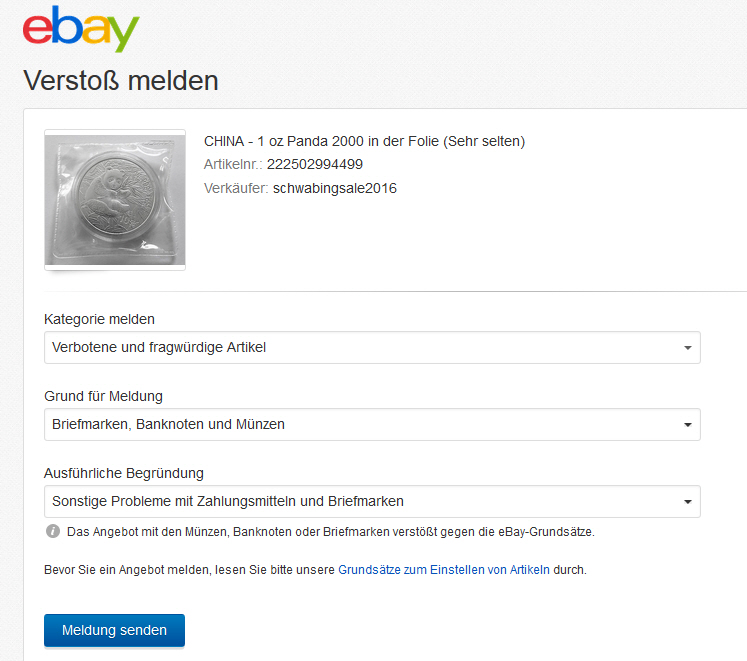Open Grundsätze zum Einstellen von Artikeln link
This screenshot has width=747, height=661.
(x=444, y=569)
